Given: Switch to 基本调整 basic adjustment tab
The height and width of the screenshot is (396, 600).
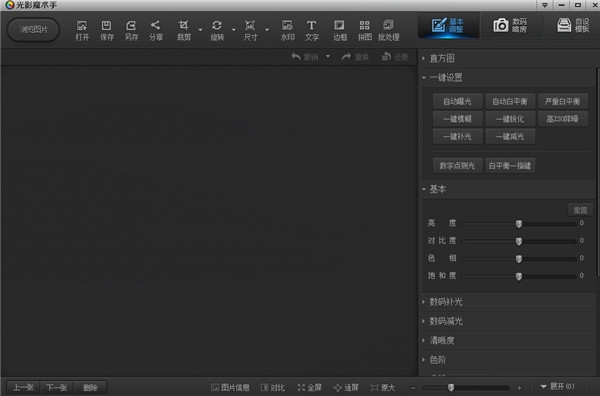Looking at the screenshot, I should 448,25.
